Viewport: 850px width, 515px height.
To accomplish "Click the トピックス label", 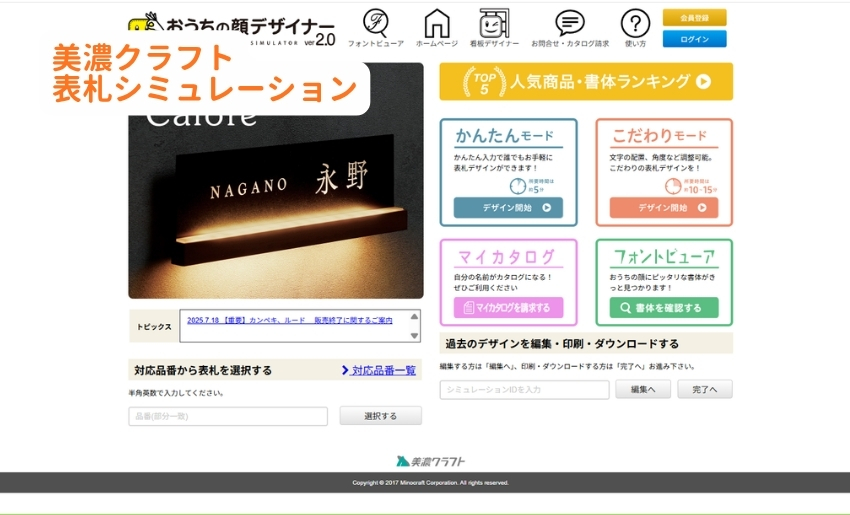I will [154, 327].
